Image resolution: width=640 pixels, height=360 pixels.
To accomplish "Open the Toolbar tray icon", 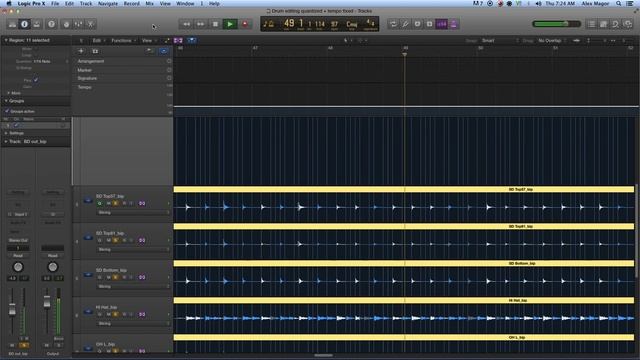I will click(x=37, y=24).
